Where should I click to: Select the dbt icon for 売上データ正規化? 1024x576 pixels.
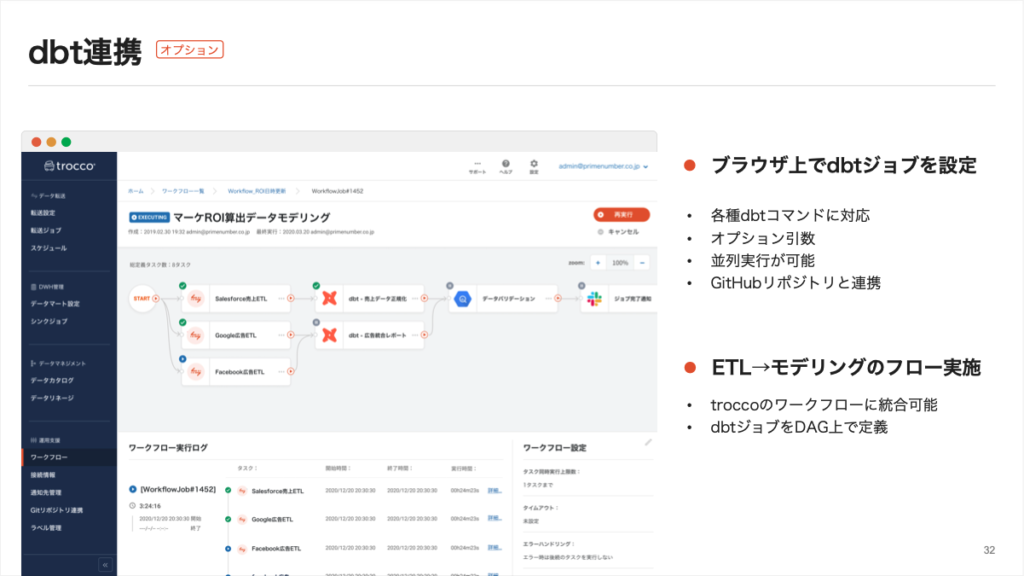point(328,298)
